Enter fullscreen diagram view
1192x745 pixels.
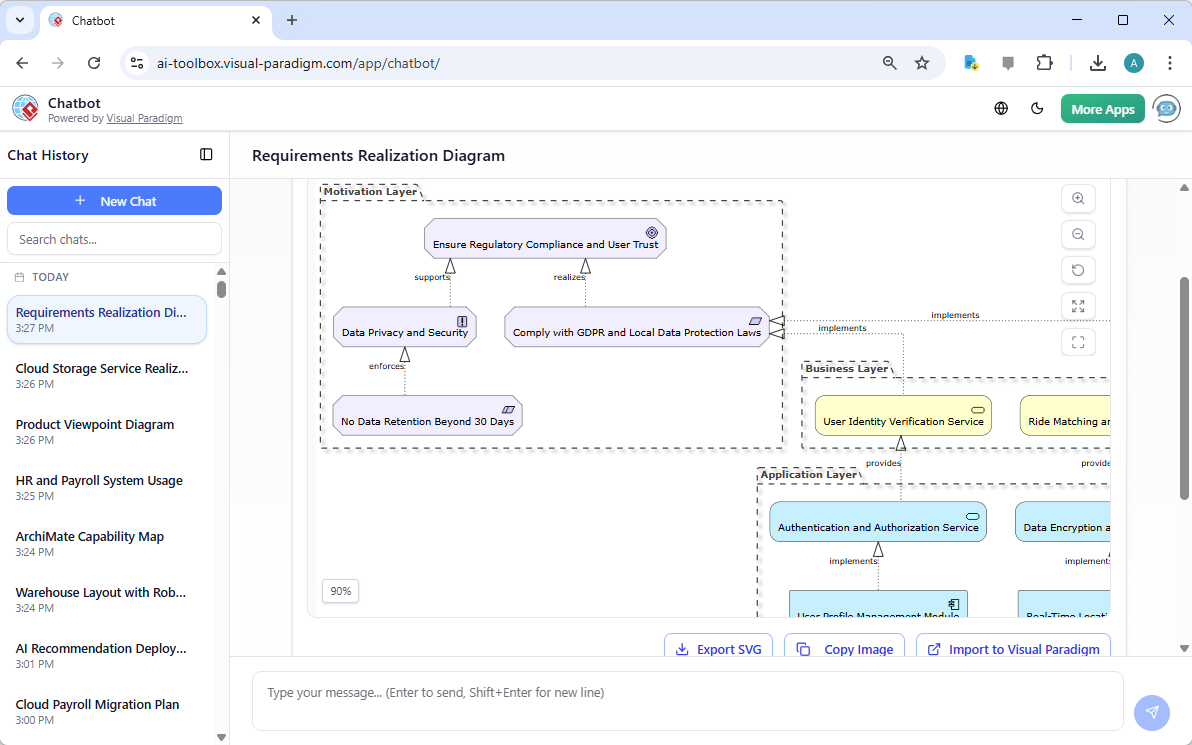(1078, 342)
